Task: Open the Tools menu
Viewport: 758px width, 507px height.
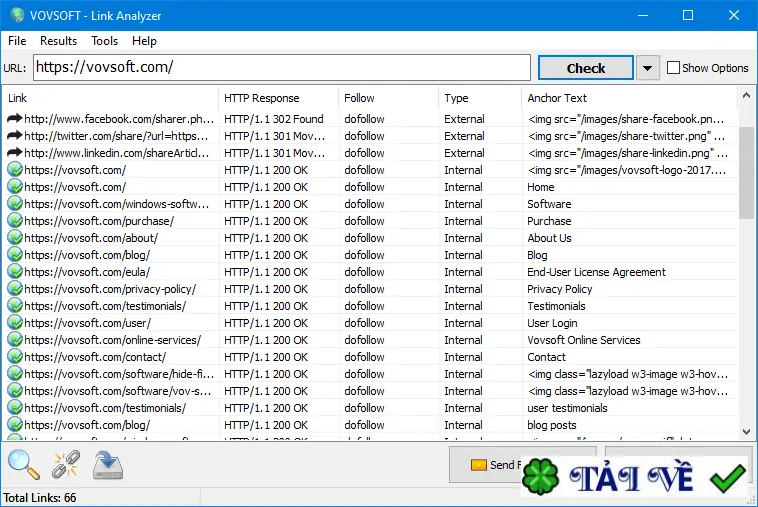Action: point(104,41)
